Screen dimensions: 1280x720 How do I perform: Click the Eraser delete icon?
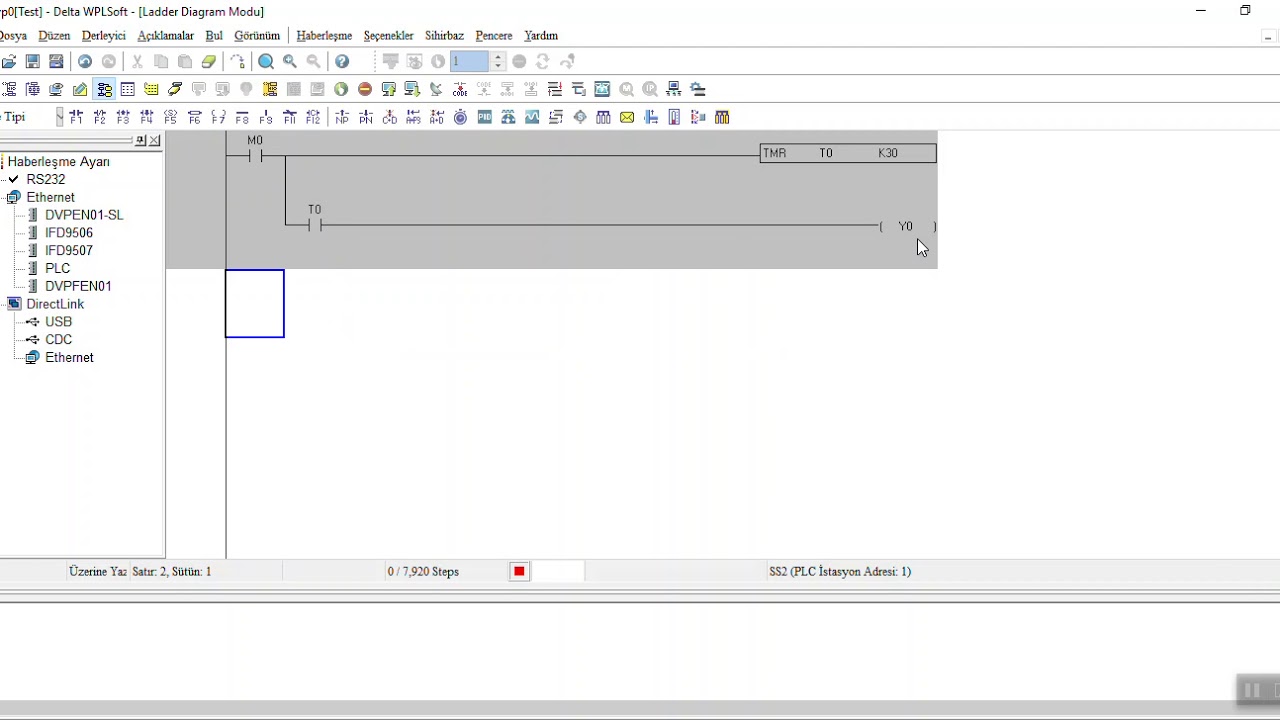[x=209, y=62]
